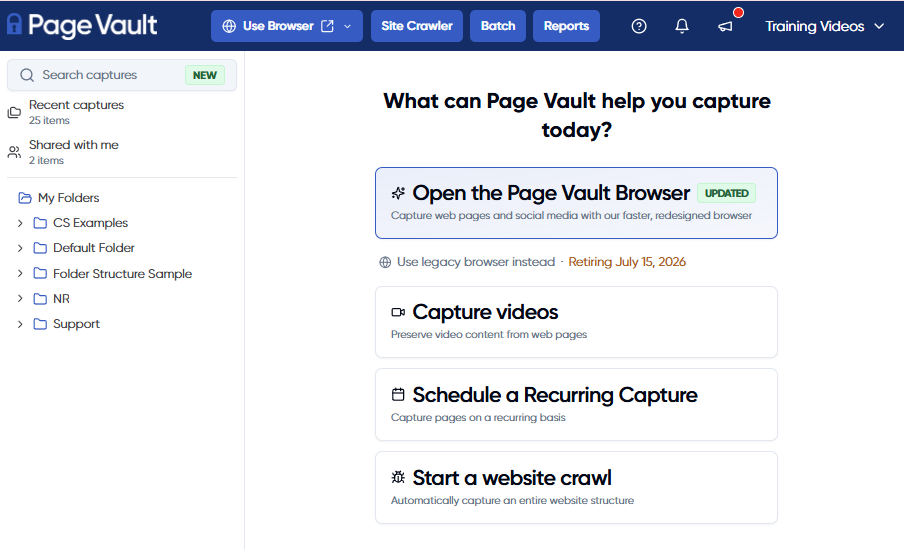Expand the Support folder chevron
Screen dimensions: 904x550
(x=20, y=324)
